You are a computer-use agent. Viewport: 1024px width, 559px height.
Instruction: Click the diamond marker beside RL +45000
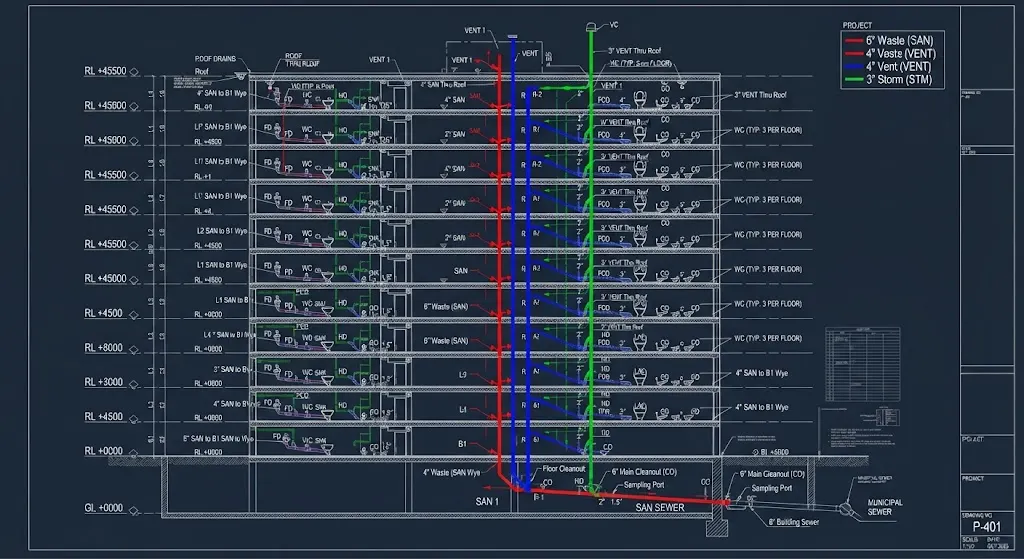[x=134, y=281]
